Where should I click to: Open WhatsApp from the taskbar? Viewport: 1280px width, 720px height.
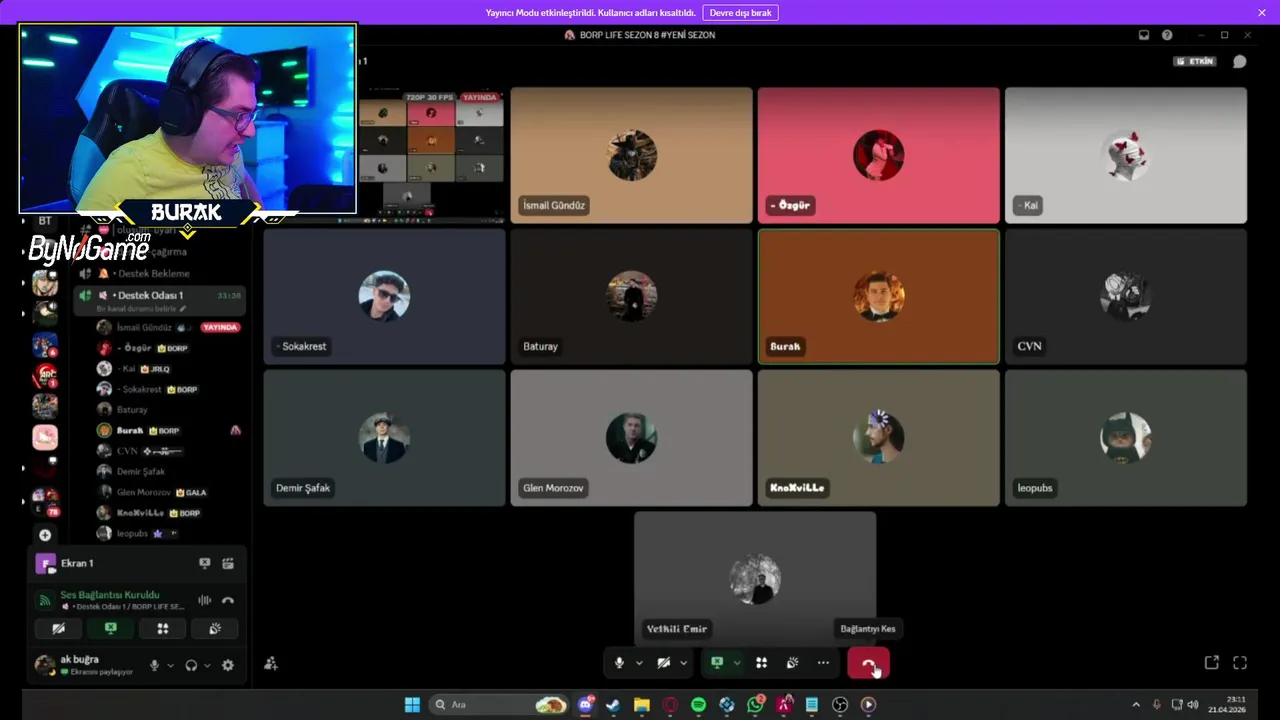[x=755, y=705]
